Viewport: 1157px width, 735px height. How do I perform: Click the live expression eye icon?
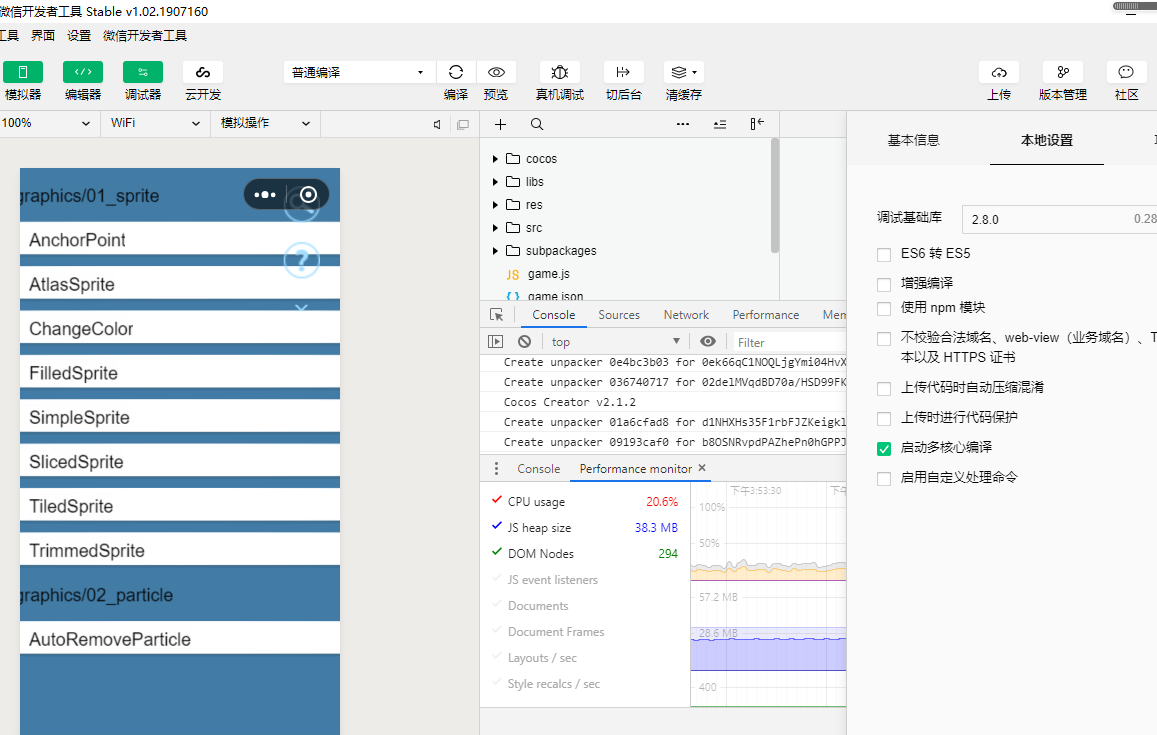tap(708, 342)
